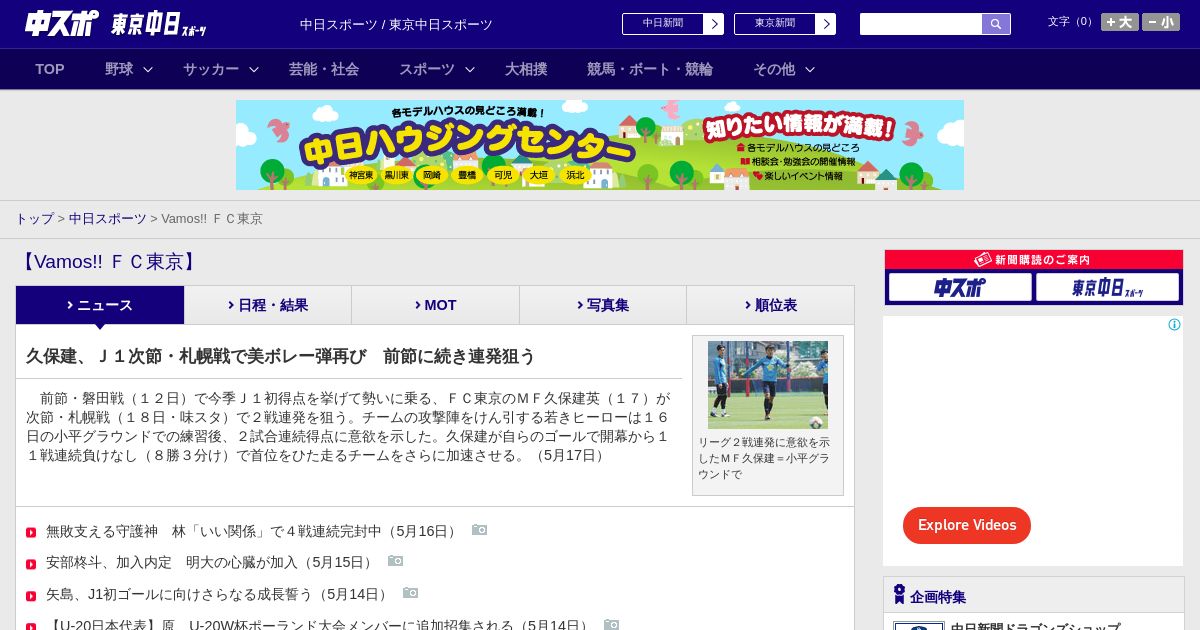Screen dimensions: 1200x630
Task: Click red bullet icon before 矢島 article
Action: coord(31,596)
